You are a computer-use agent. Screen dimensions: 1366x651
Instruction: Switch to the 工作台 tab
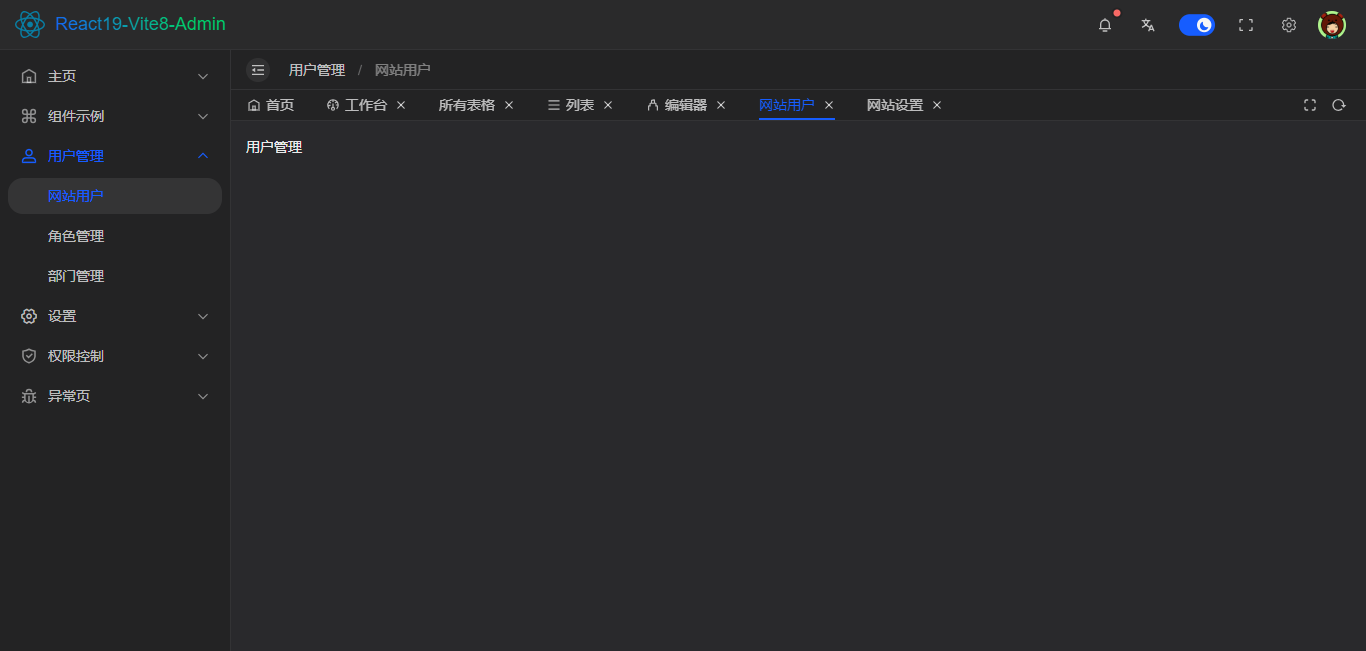click(357, 105)
